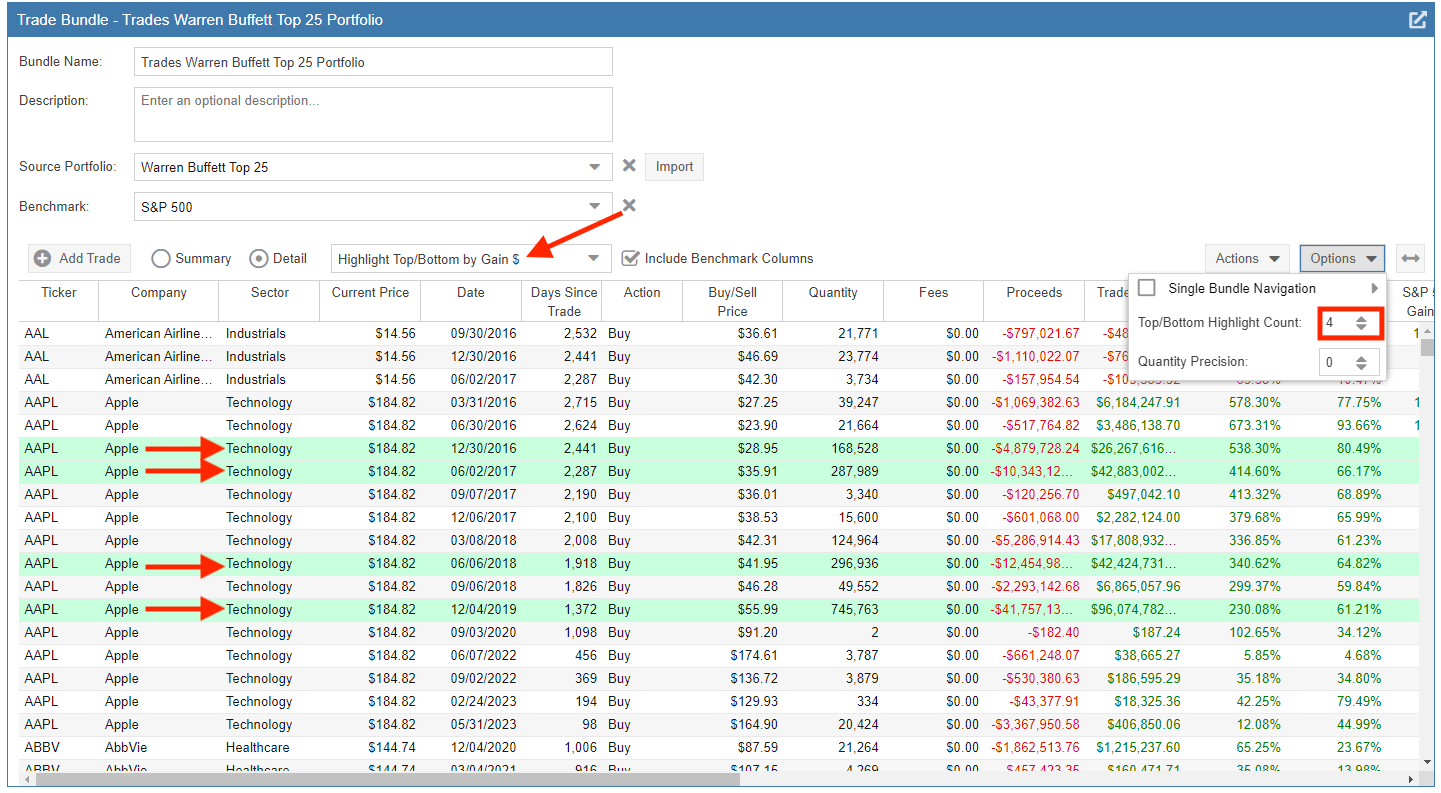Clear the Benchmark selection X icon
Screen dimensions: 1441x793
629,206
